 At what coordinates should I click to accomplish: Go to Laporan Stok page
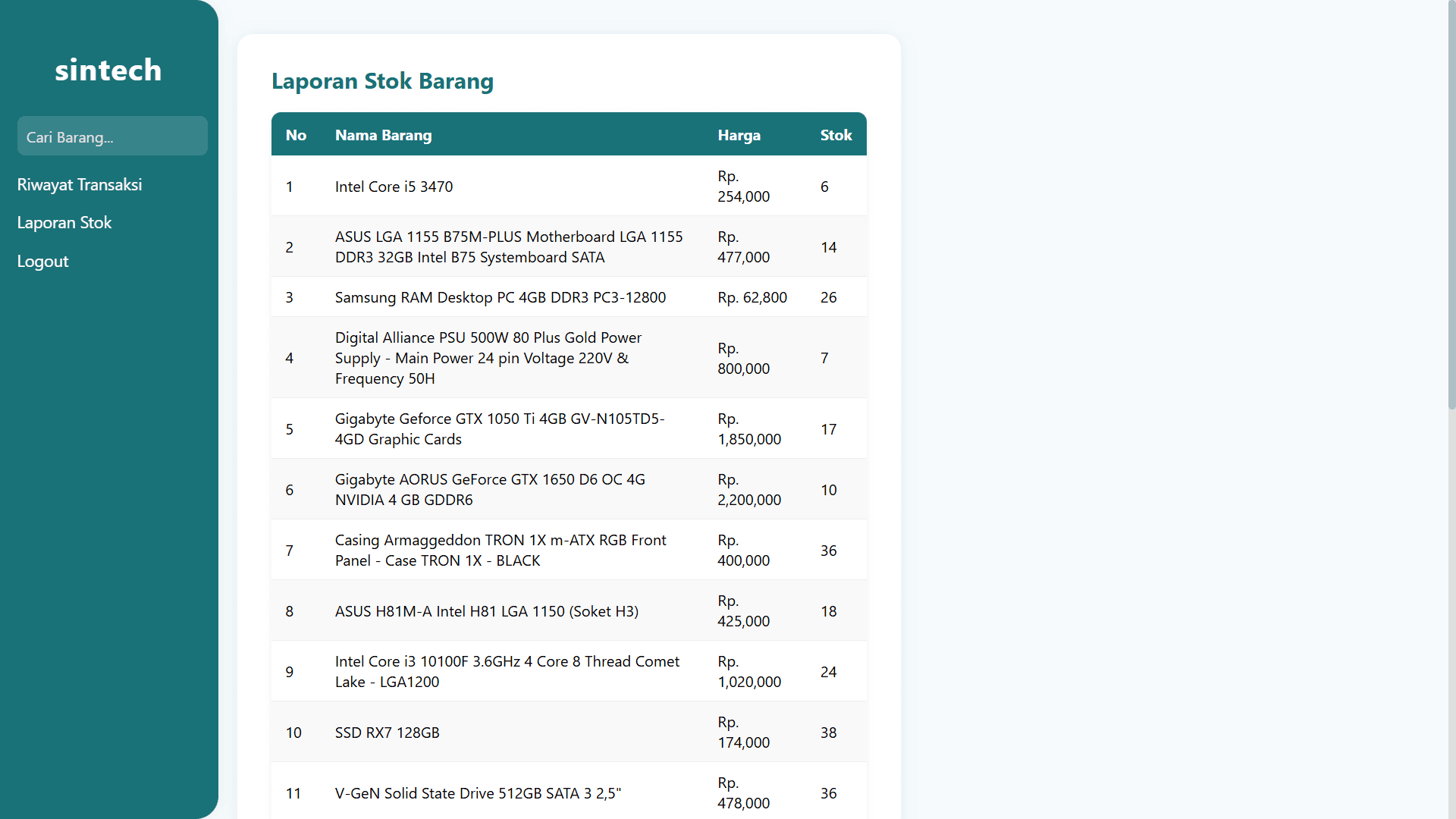click(64, 222)
